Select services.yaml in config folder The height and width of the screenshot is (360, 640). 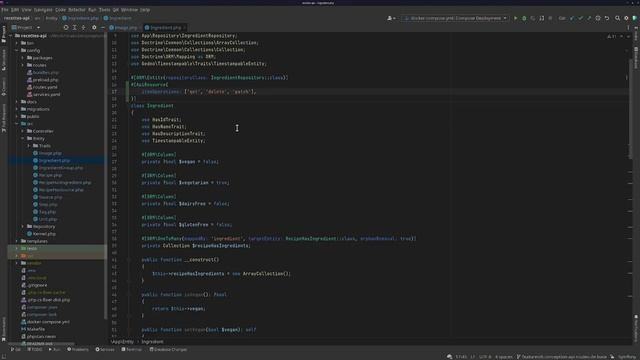46,94
